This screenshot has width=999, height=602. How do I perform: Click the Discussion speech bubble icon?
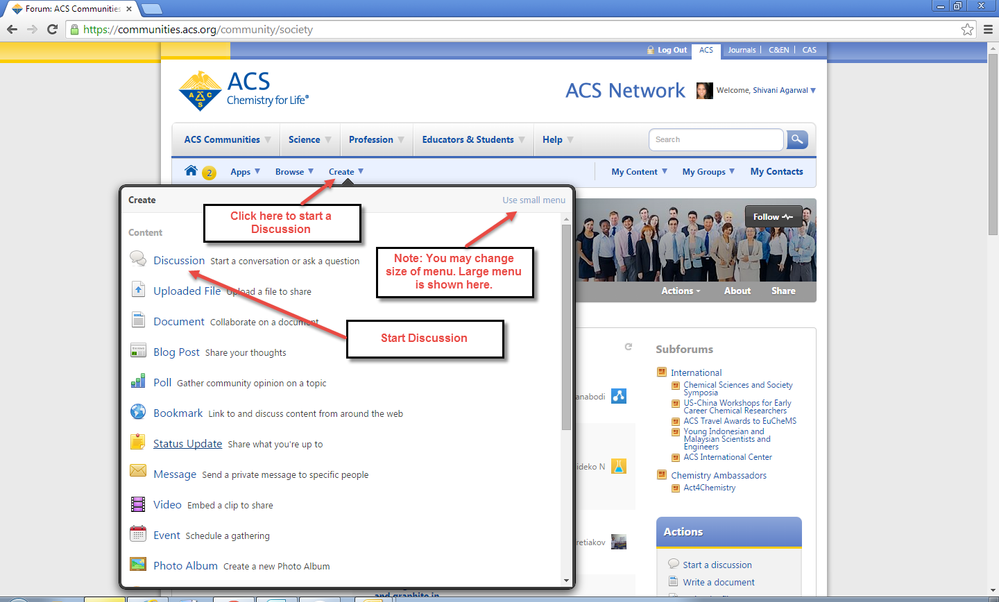[x=138, y=260]
